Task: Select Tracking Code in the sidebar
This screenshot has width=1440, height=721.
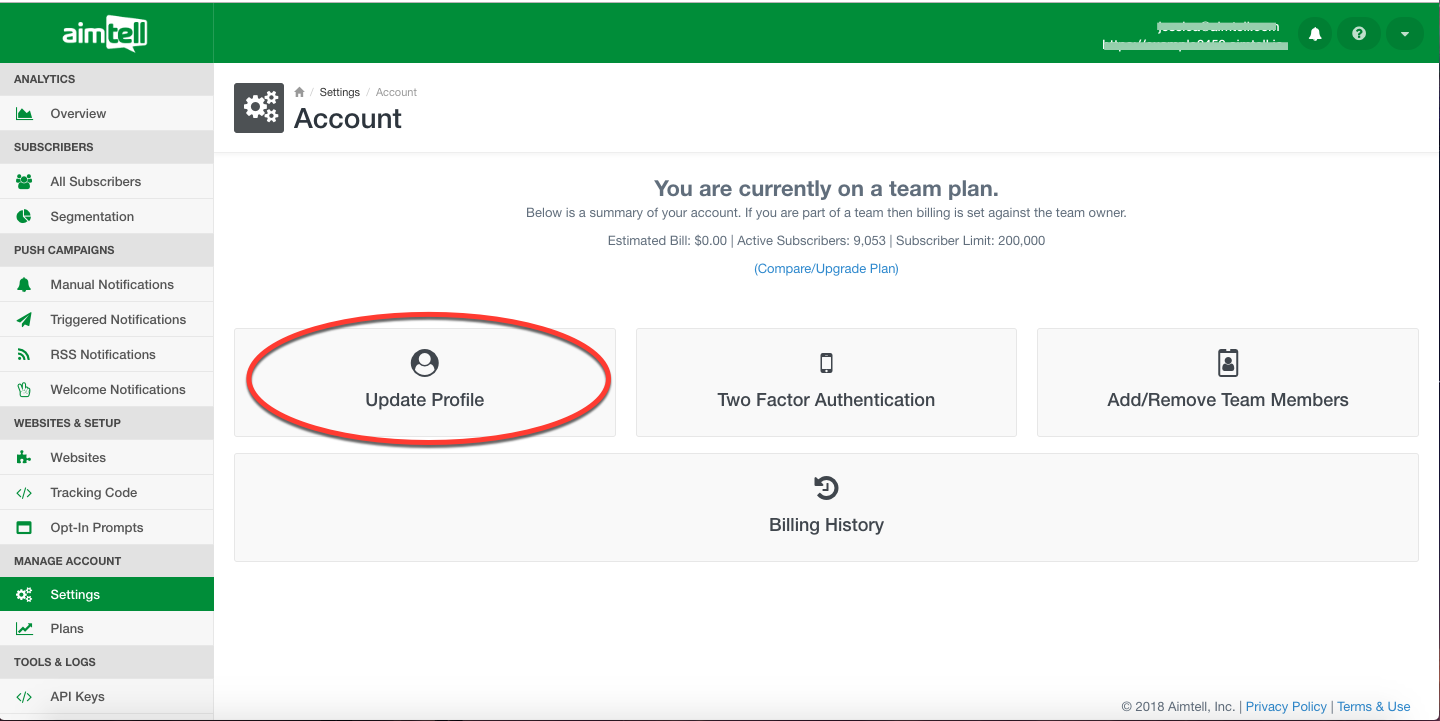Action: click(x=93, y=493)
